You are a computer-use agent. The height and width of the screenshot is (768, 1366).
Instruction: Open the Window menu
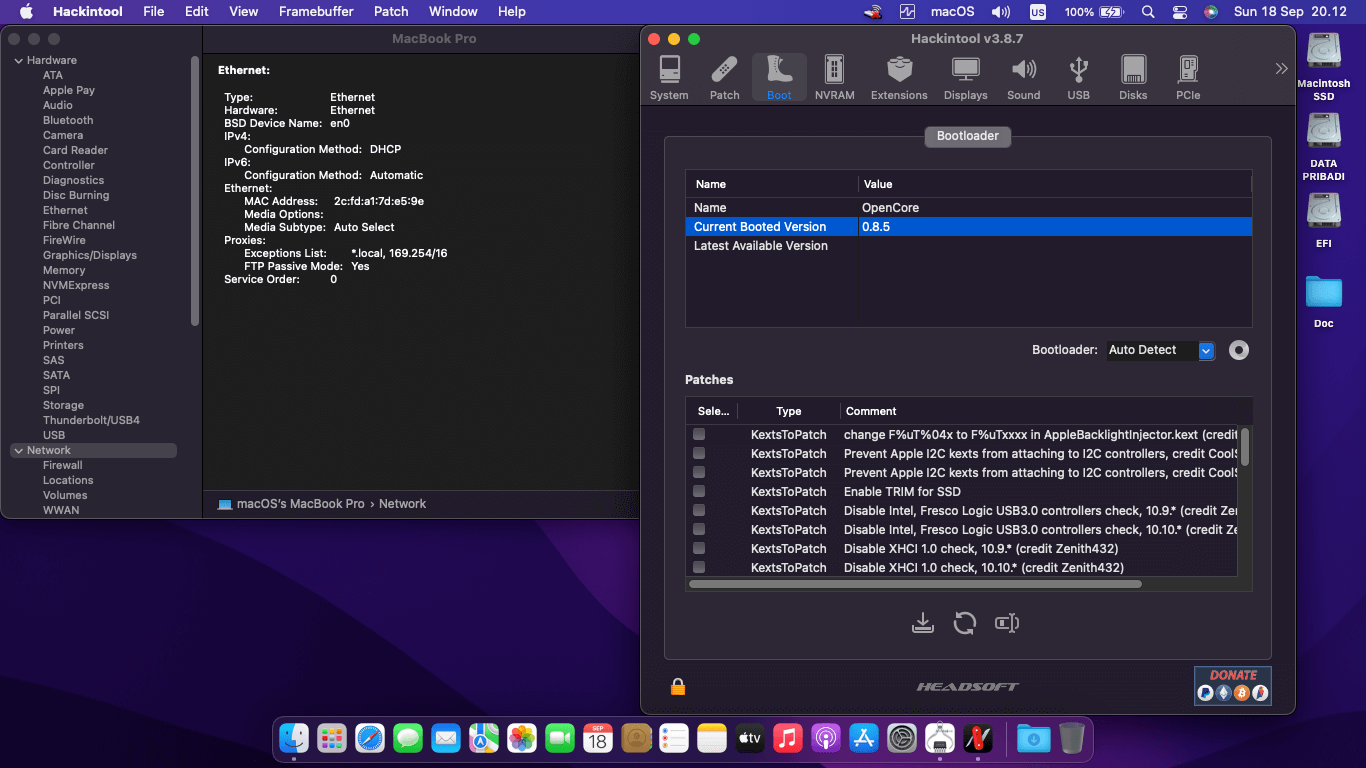(453, 12)
